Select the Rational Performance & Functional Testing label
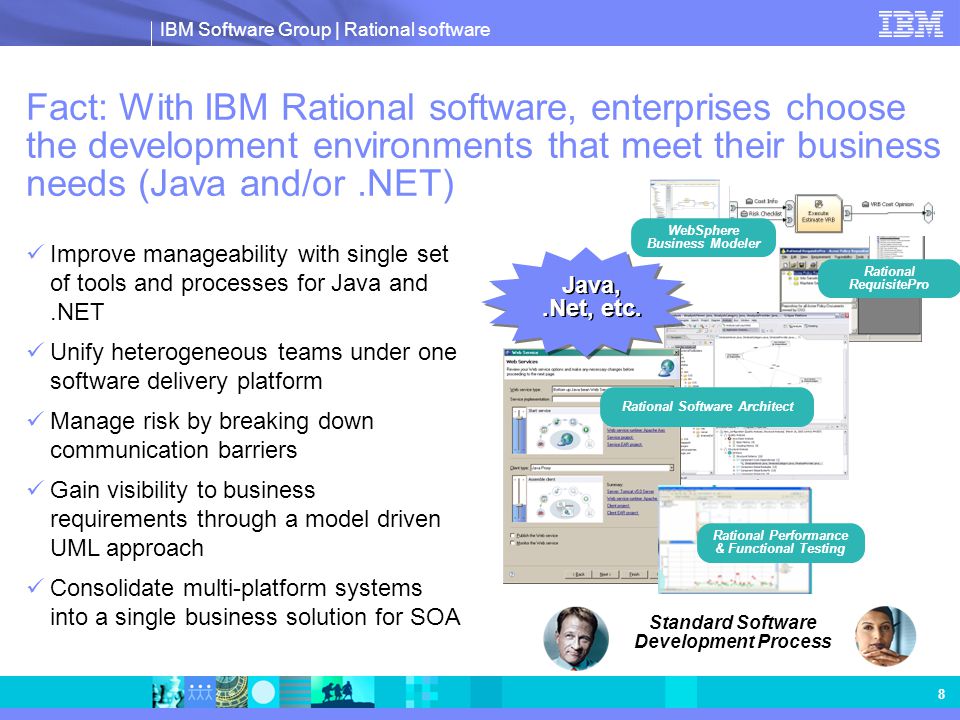This screenshot has width=960, height=720. [781, 542]
